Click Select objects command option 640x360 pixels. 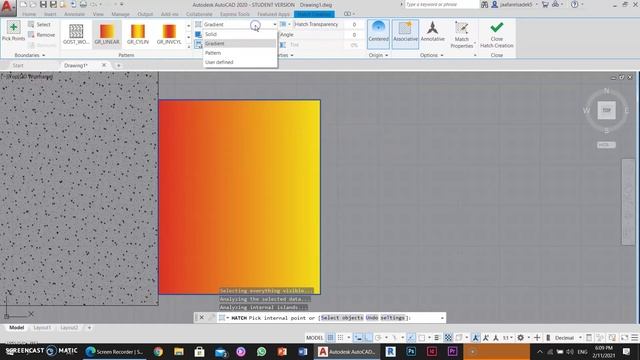tap(342, 318)
